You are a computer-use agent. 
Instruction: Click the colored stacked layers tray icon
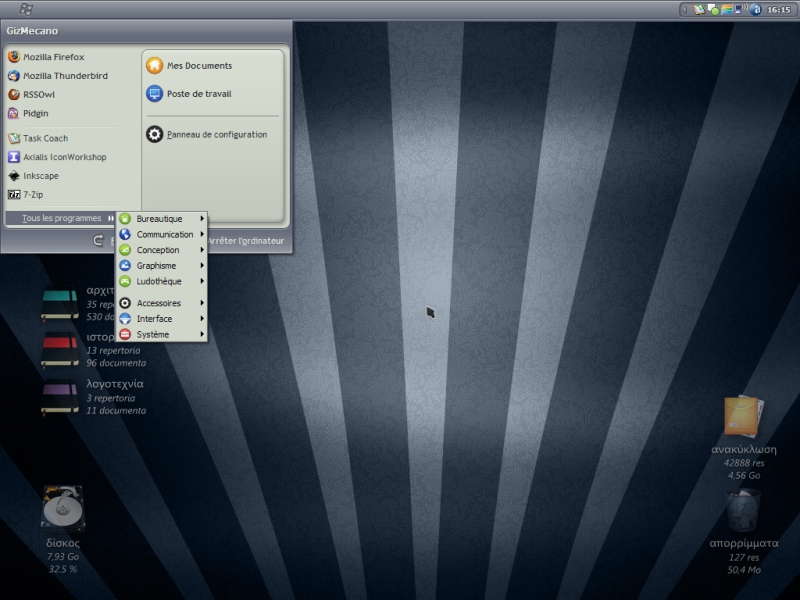coord(727,9)
